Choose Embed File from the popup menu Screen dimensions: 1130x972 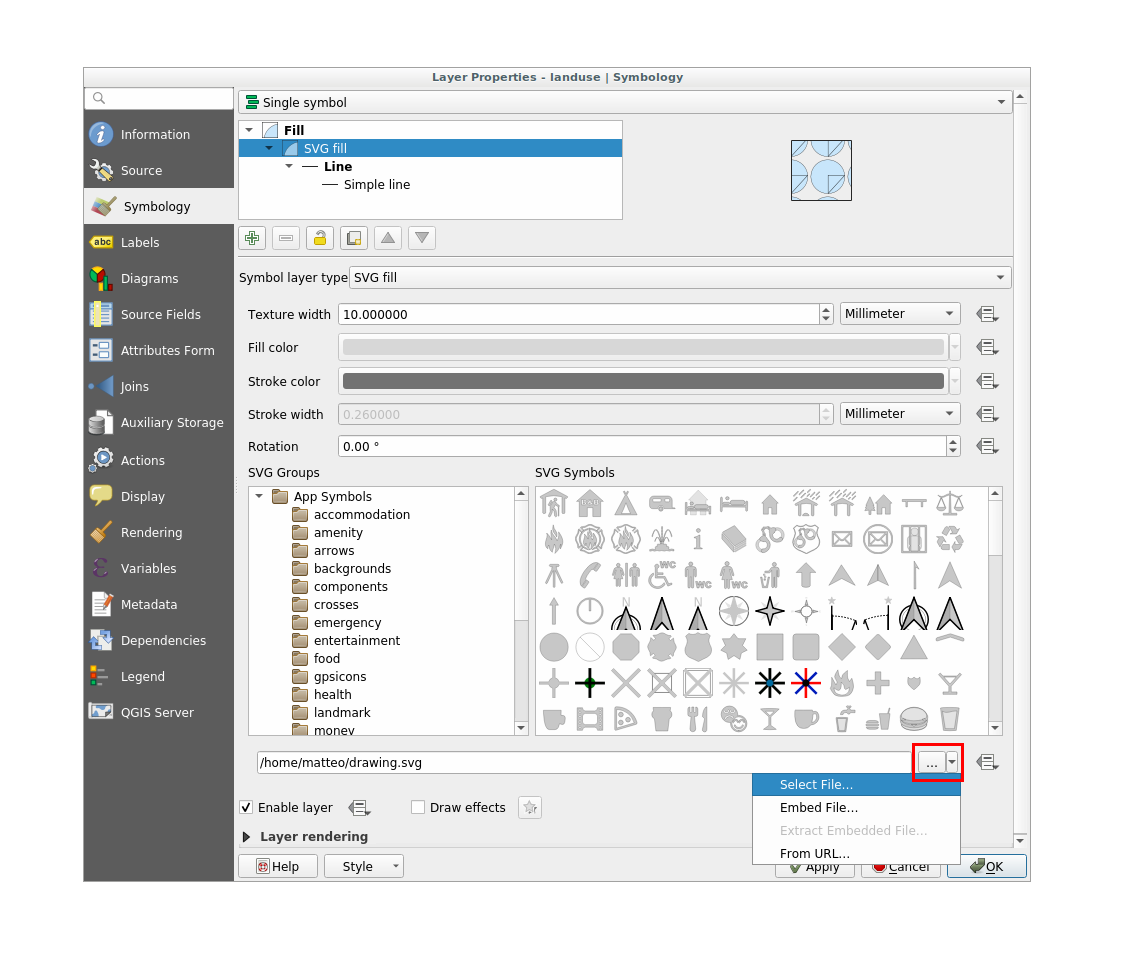[818, 808]
